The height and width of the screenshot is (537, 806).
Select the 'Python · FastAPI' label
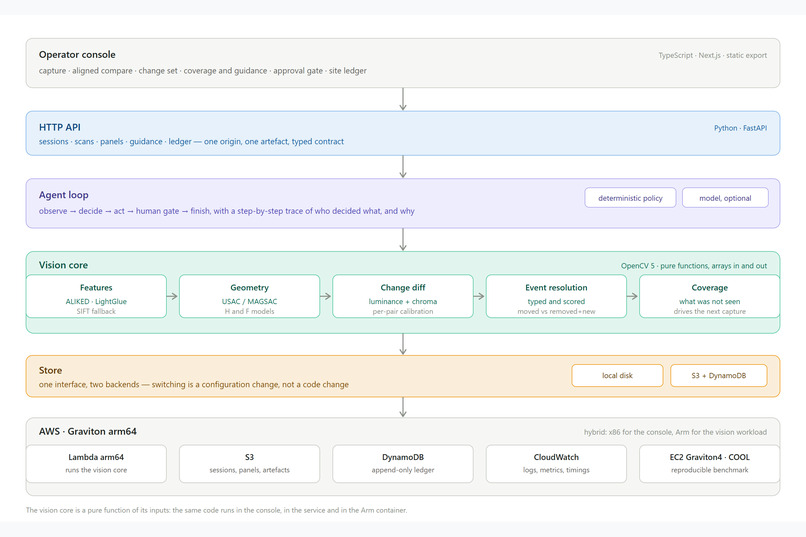(x=740, y=128)
